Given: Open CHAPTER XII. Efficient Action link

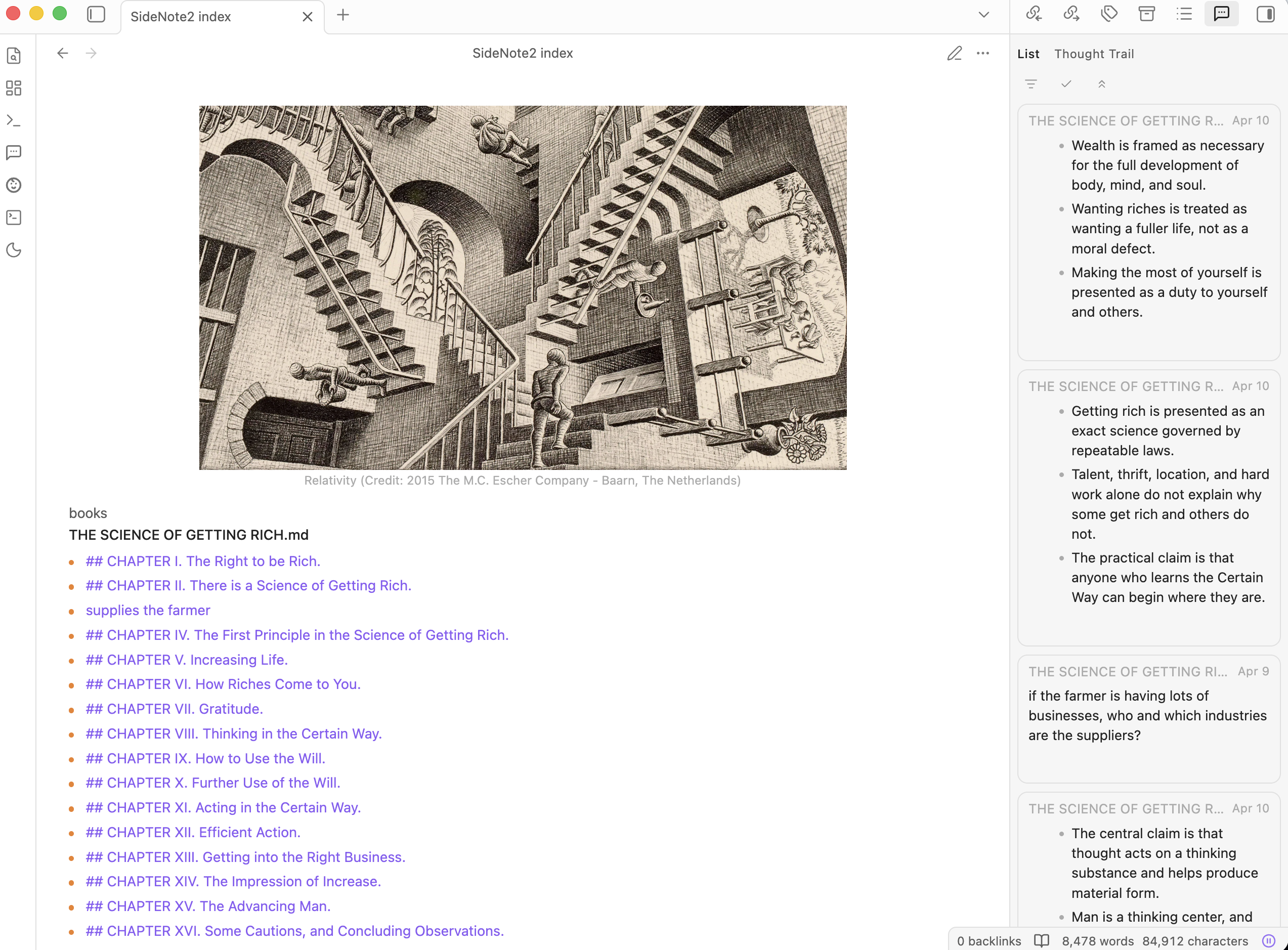Looking at the screenshot, I should (193, 832).
